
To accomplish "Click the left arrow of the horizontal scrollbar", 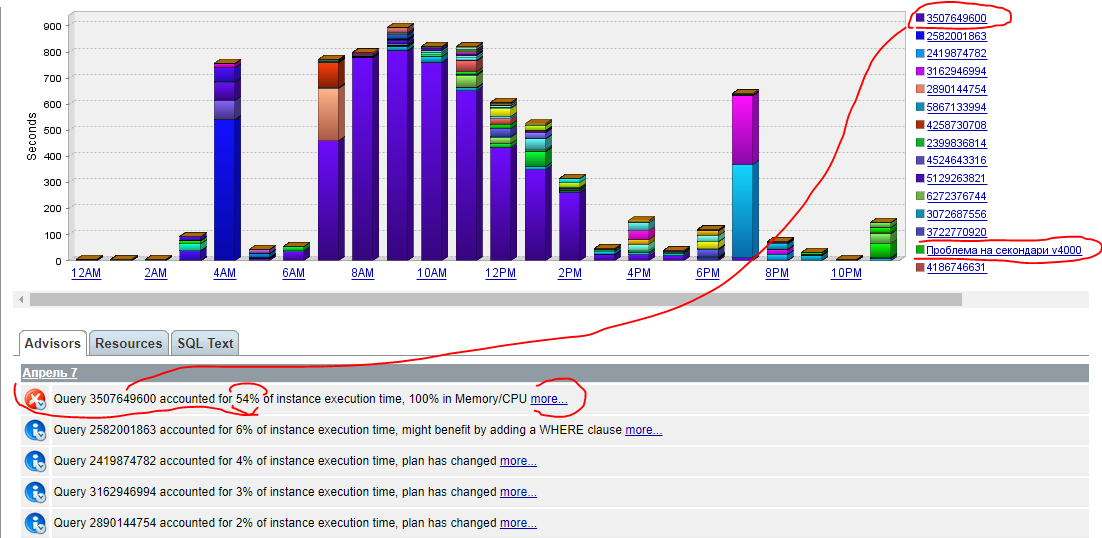I will point(21,300).
